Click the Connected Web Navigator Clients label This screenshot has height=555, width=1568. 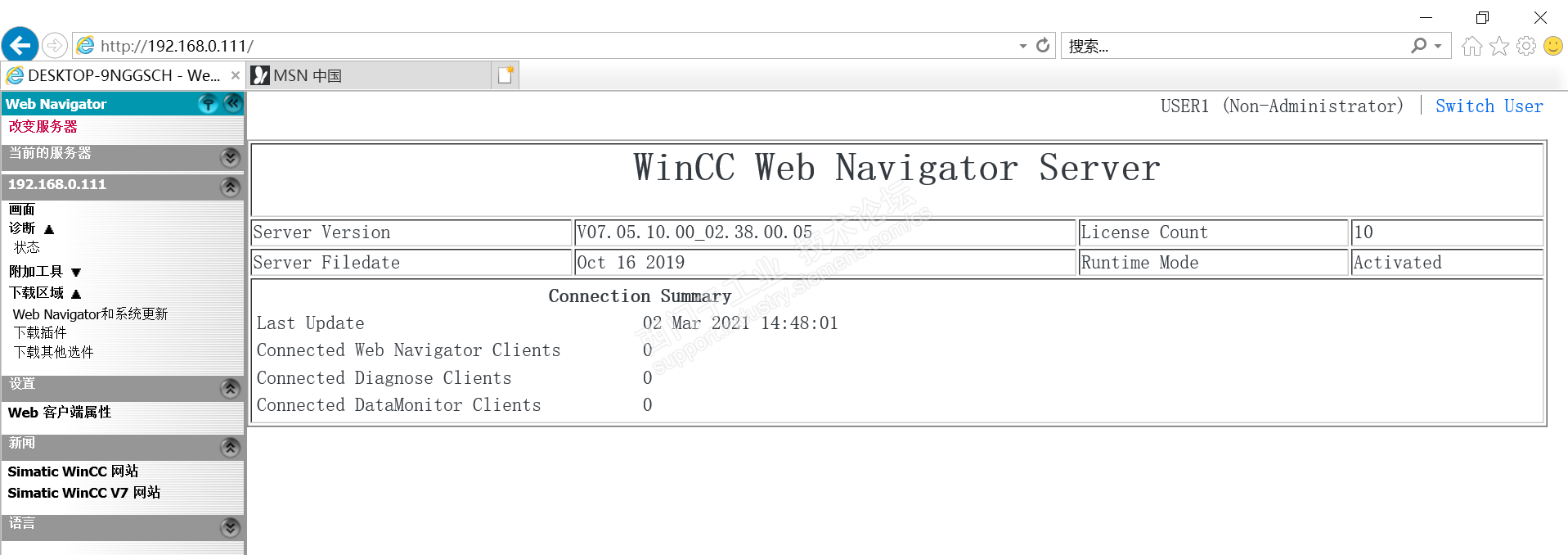click(x=408, y=350)
